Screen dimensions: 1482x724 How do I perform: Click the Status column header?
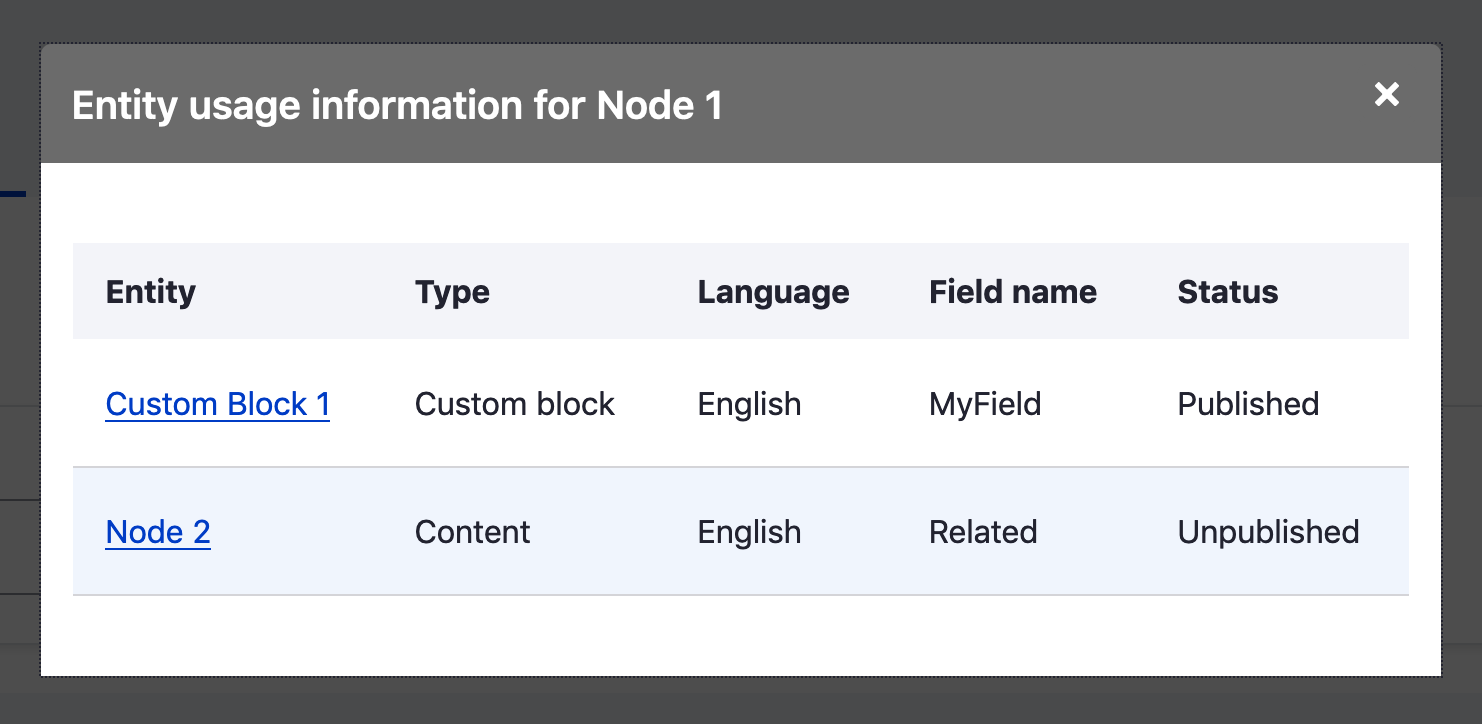tap(1227, 292)
